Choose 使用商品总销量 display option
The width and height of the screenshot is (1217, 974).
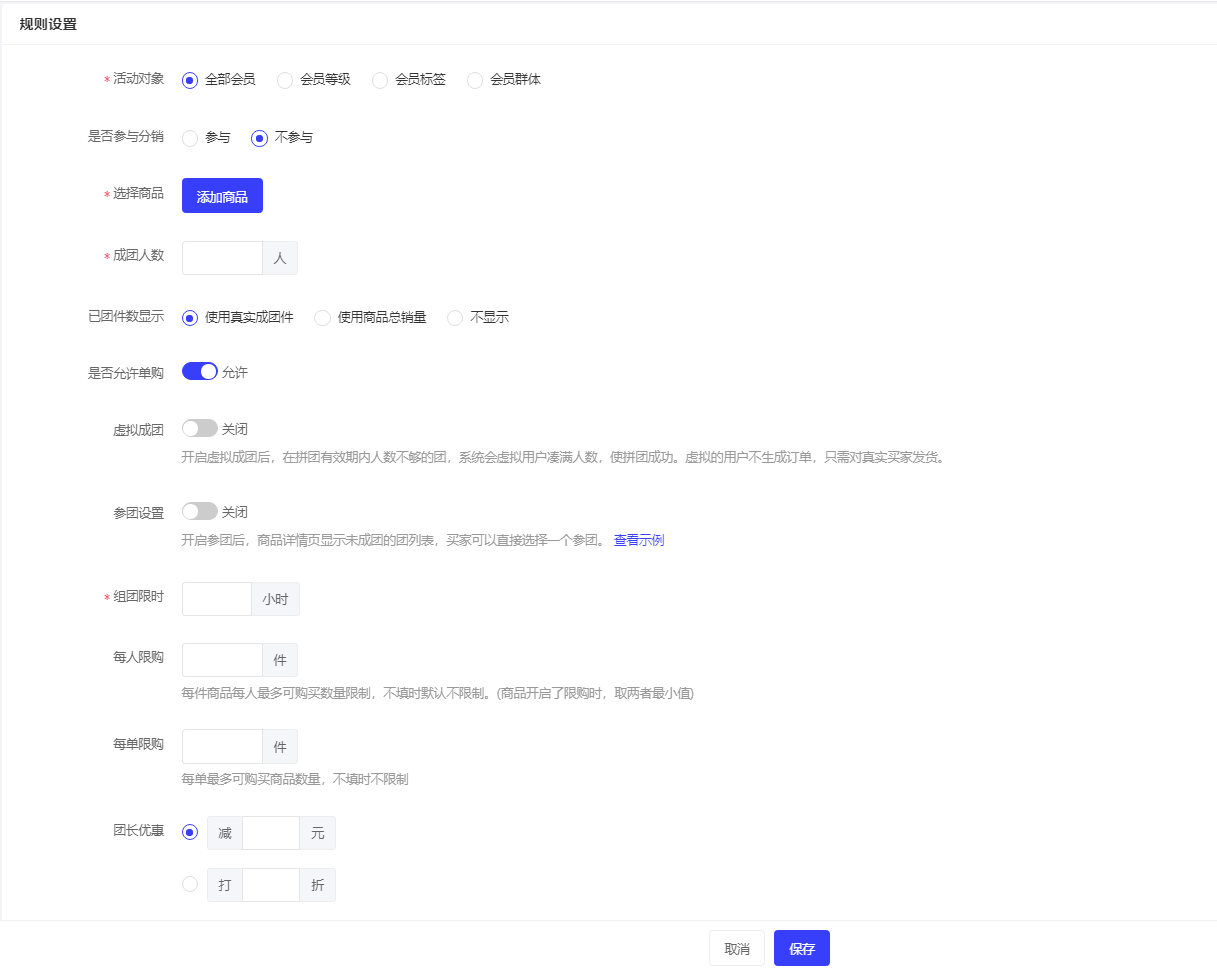click(x=322, y=318)
